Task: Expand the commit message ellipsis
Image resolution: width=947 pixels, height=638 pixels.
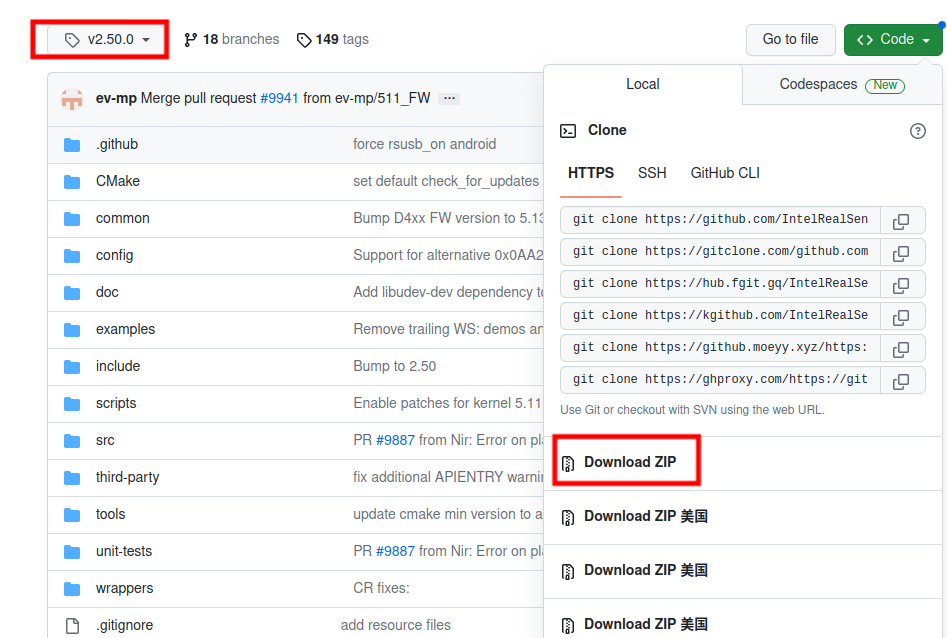Action: pos(449,98)
